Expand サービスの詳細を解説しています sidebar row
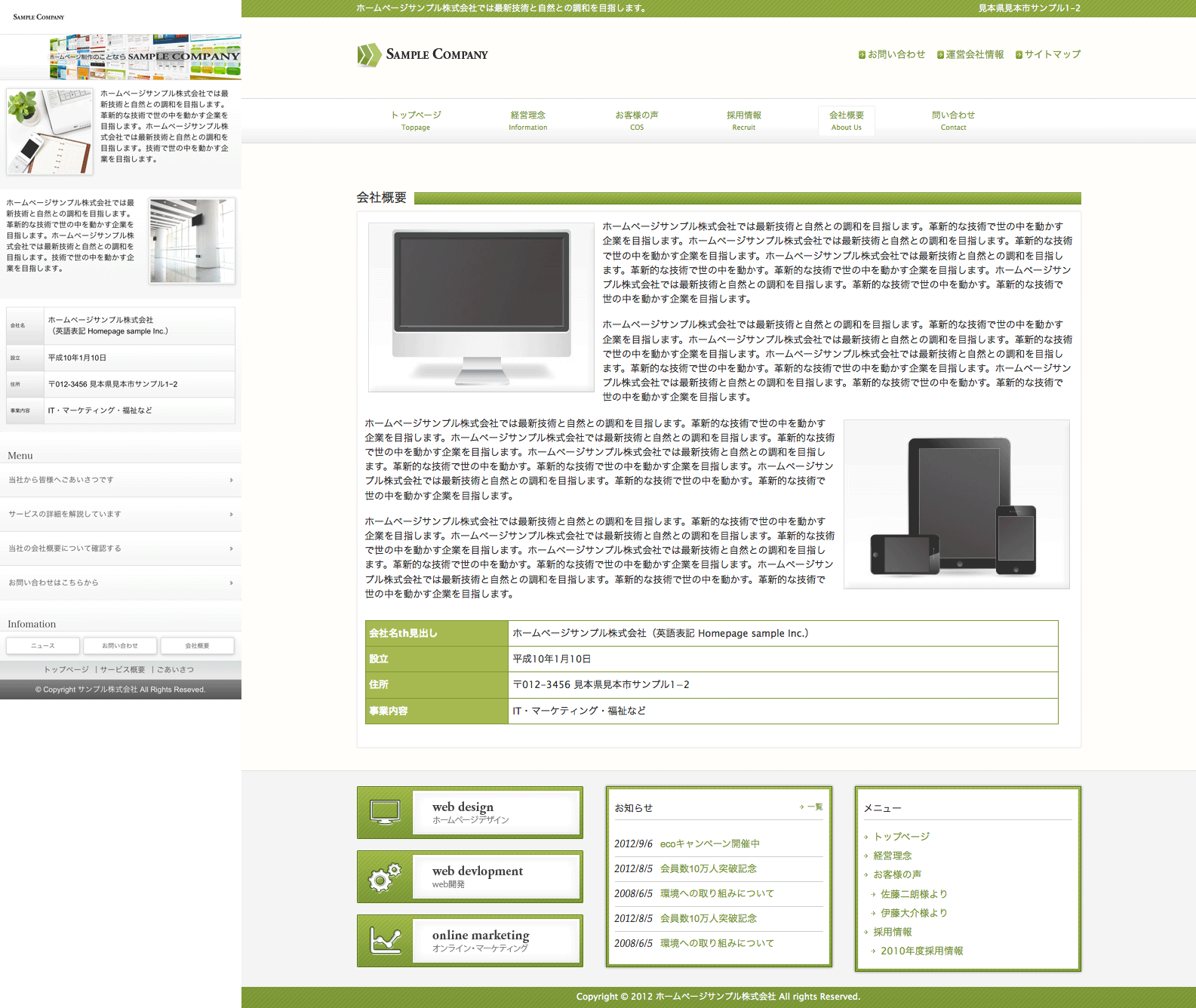1196x1008 pixels. coord(231,515)
